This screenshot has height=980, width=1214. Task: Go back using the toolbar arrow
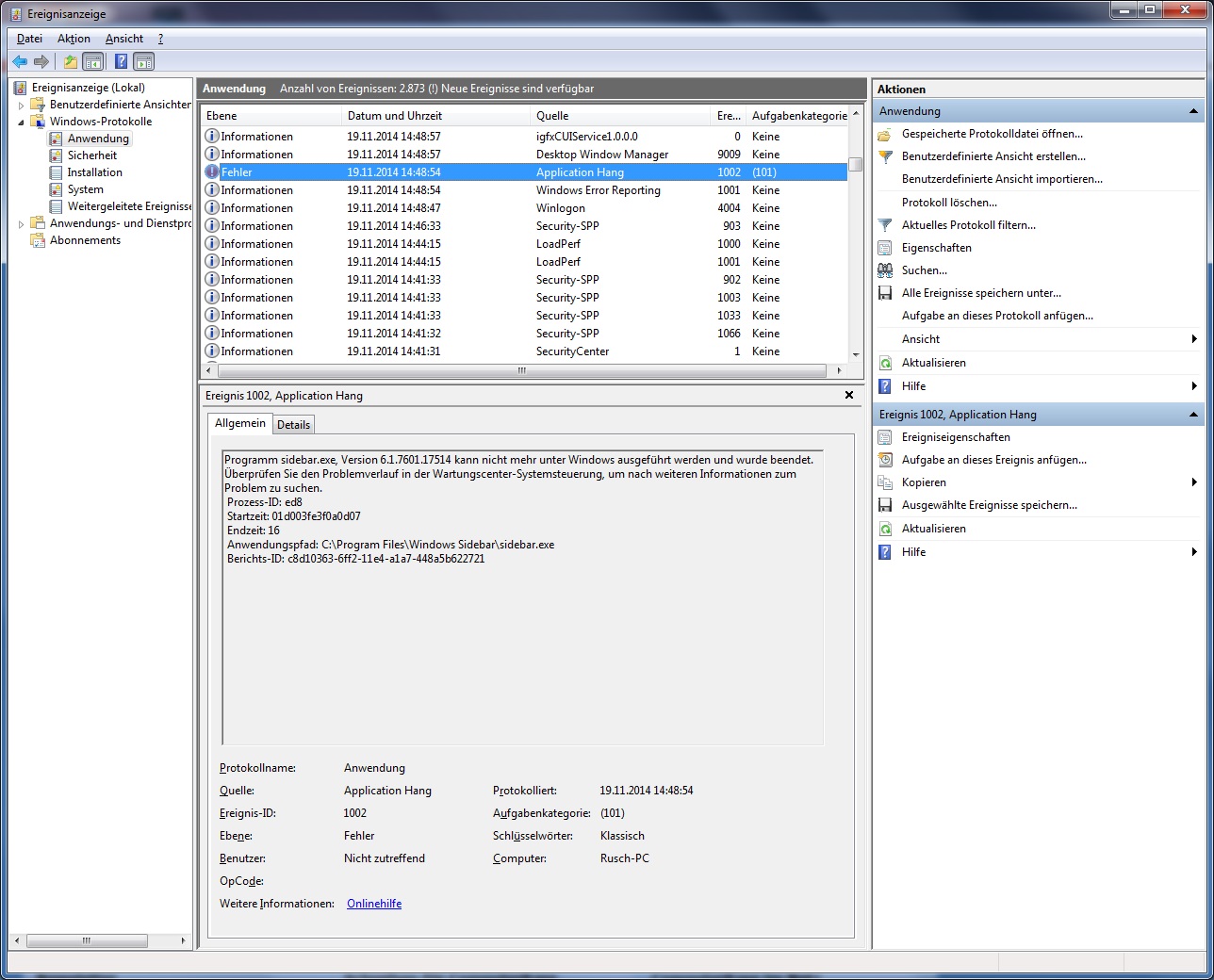(x=20, y=62)
